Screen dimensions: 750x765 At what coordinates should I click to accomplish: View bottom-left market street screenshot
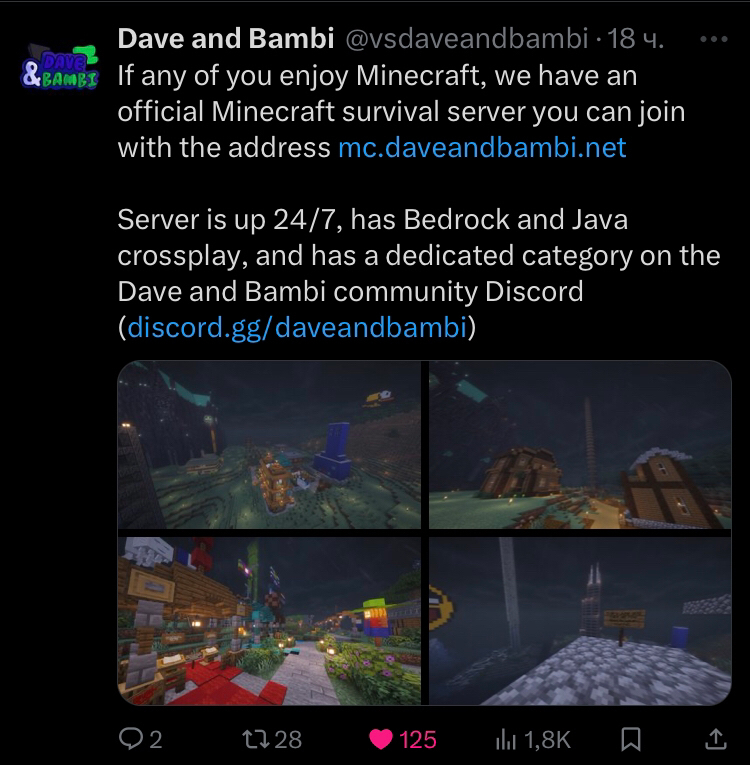269,621
